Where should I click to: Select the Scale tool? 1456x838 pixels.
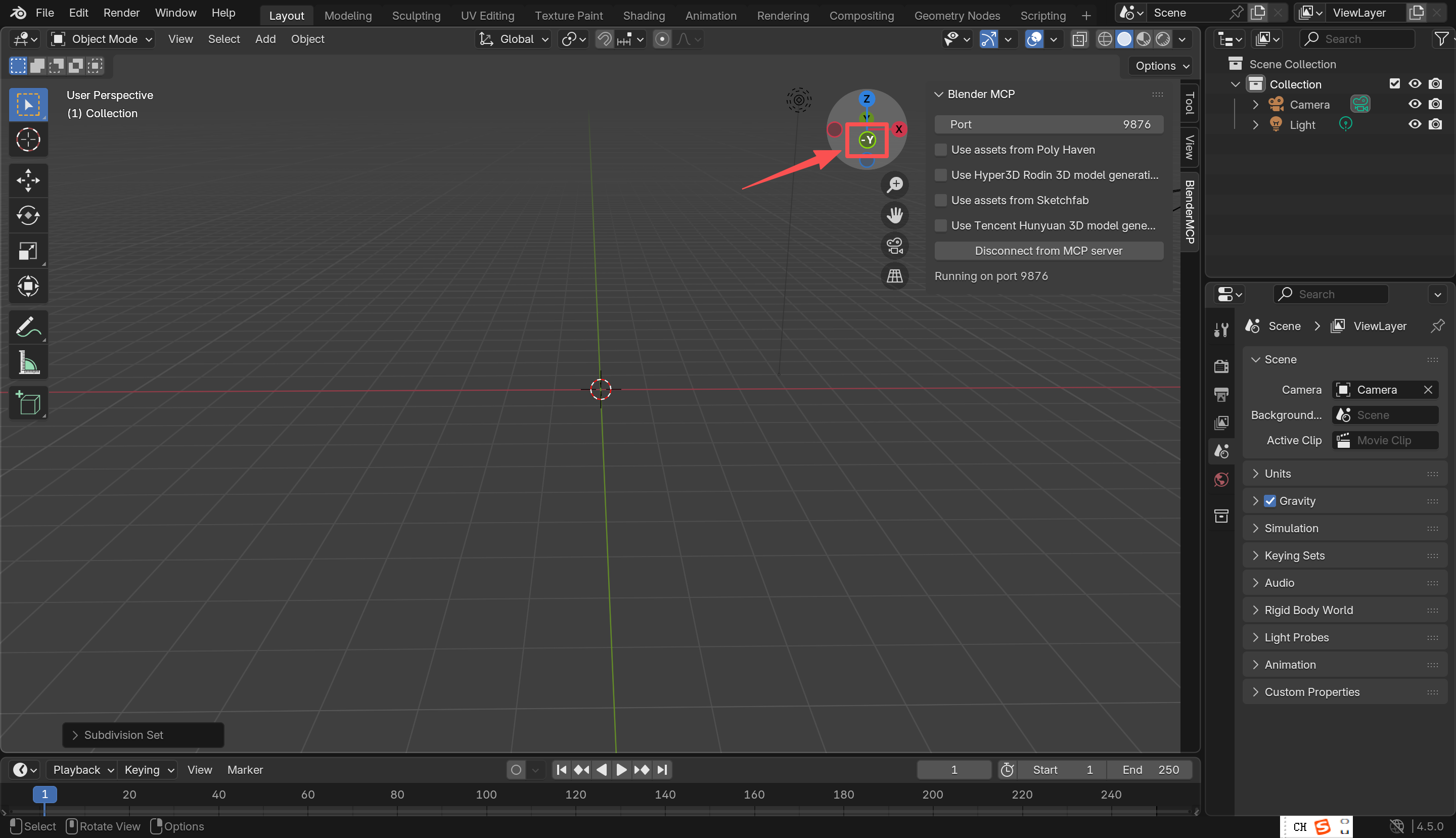[x=28, y=250]
